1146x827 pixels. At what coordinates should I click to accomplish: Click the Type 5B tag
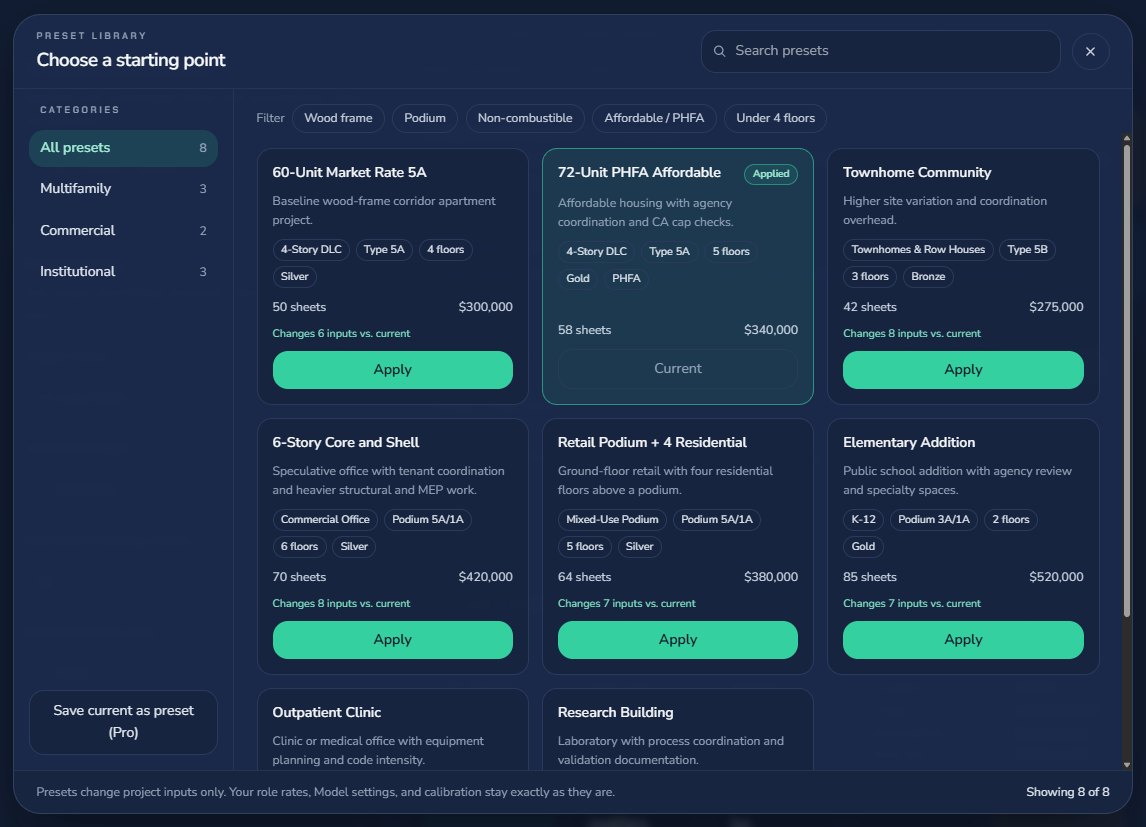[x=1028, y=250]
